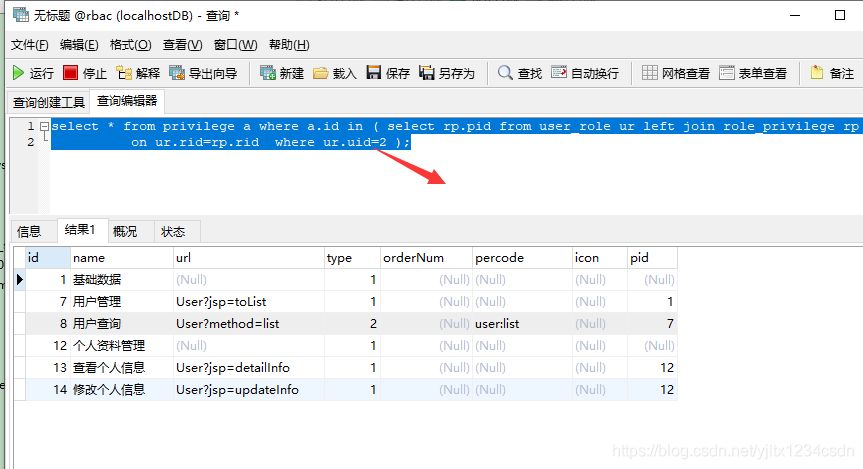The height and width of the screenshot is (469, 863).
Task: Sort by the name column header
Action: (122, 258)
